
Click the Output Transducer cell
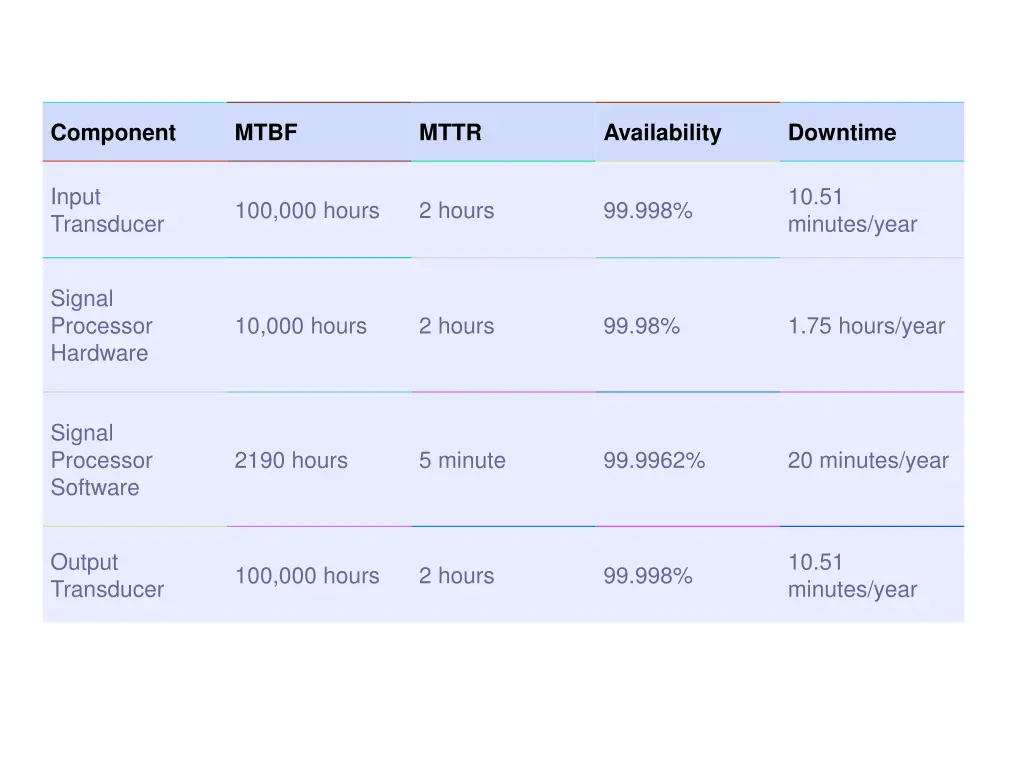[x=135, y=575]
